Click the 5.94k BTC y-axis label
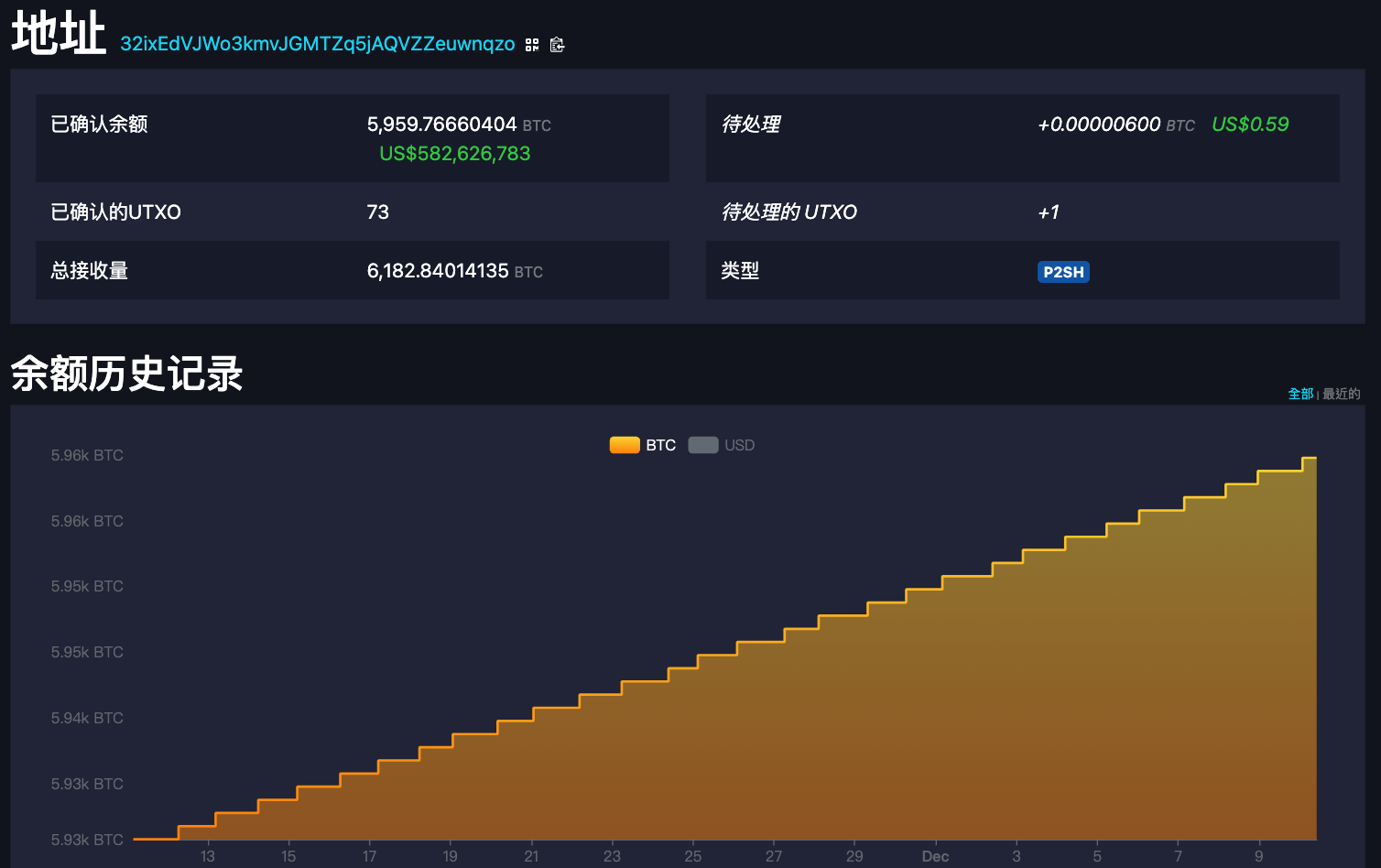The height and width of the screenshot is (868, 1381). pyautogui.click(x=87, y=718)
